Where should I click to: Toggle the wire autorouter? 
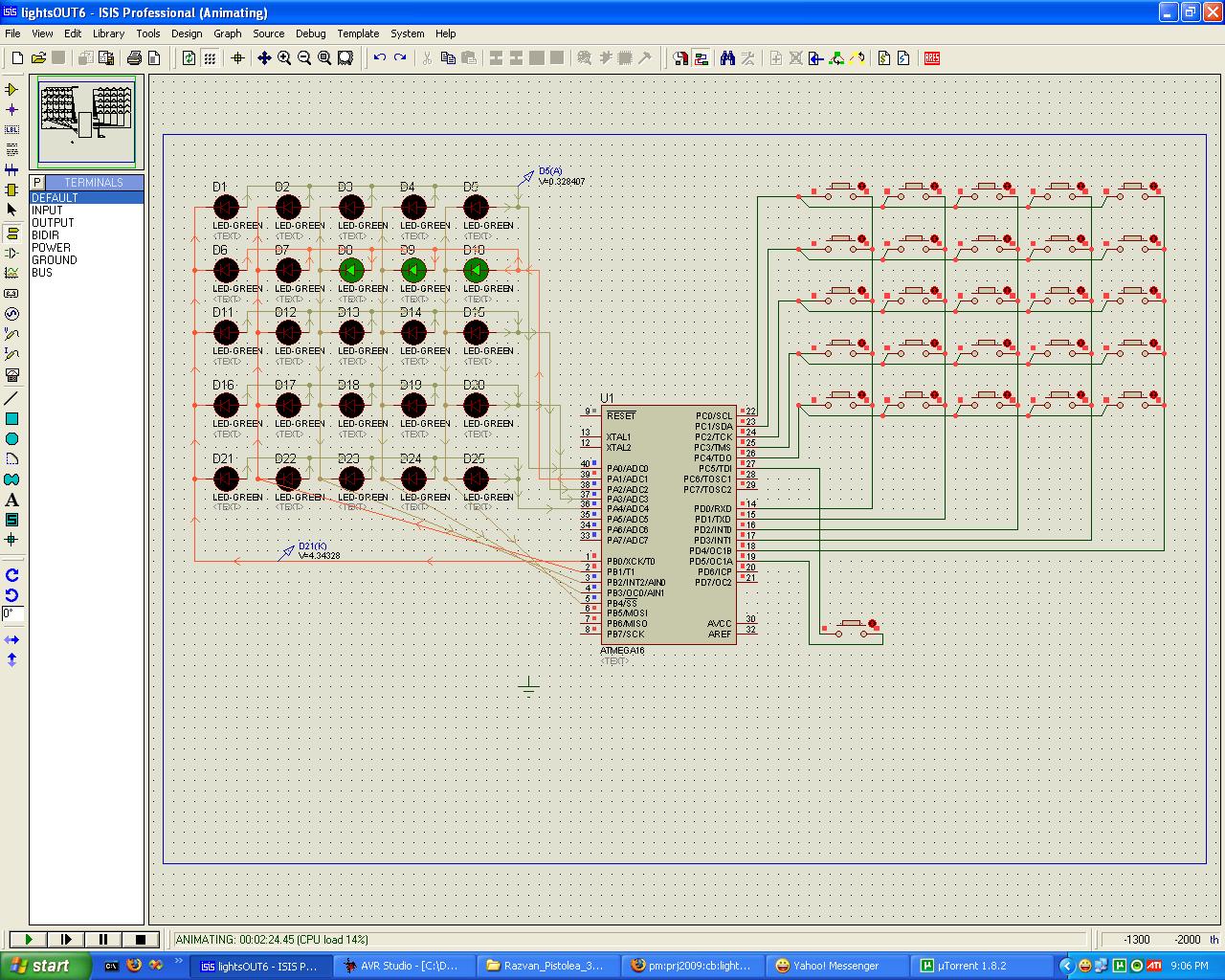[x=702, y=57]
